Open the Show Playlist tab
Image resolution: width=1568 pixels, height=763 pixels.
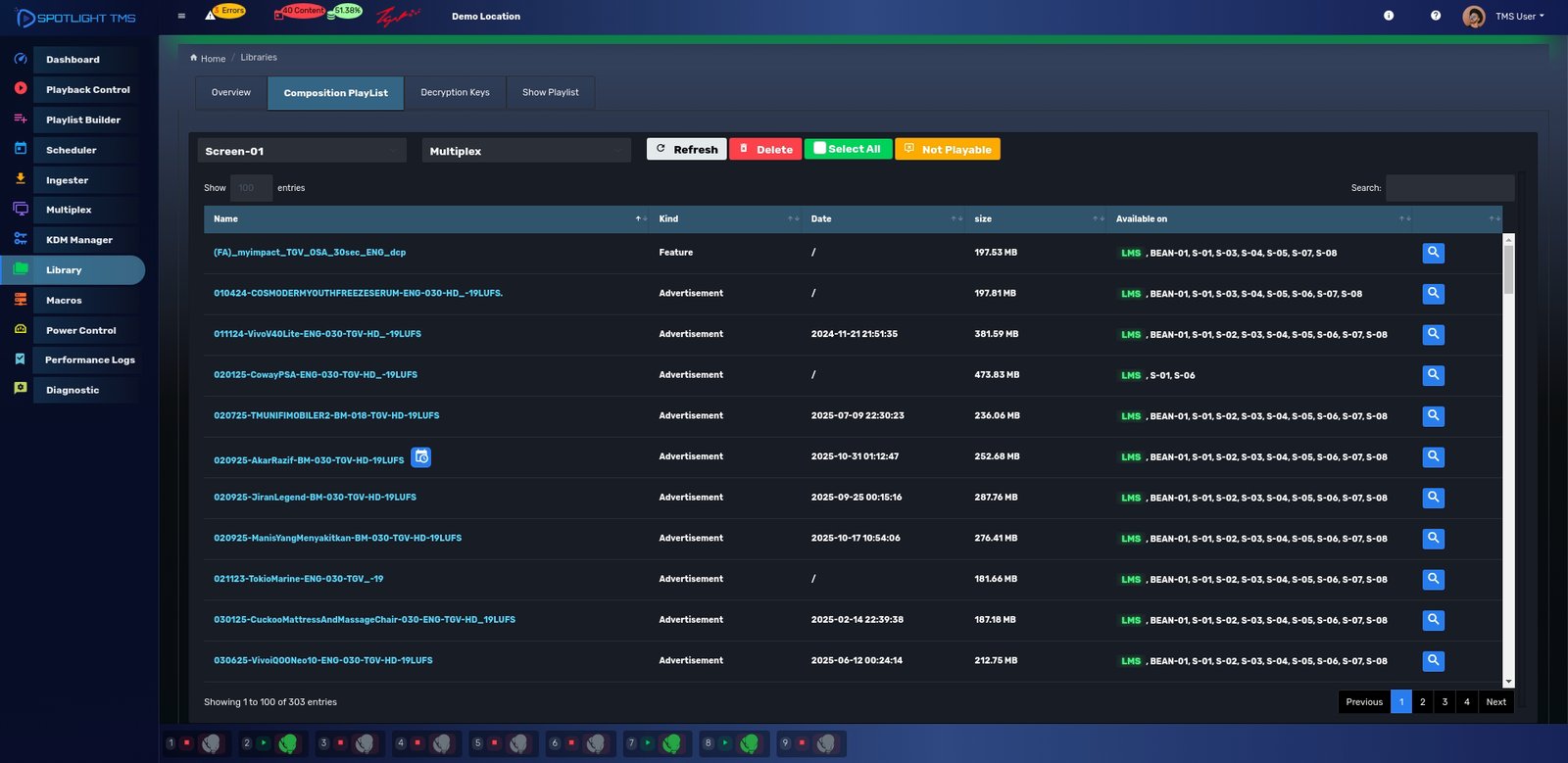pos(550,93)
